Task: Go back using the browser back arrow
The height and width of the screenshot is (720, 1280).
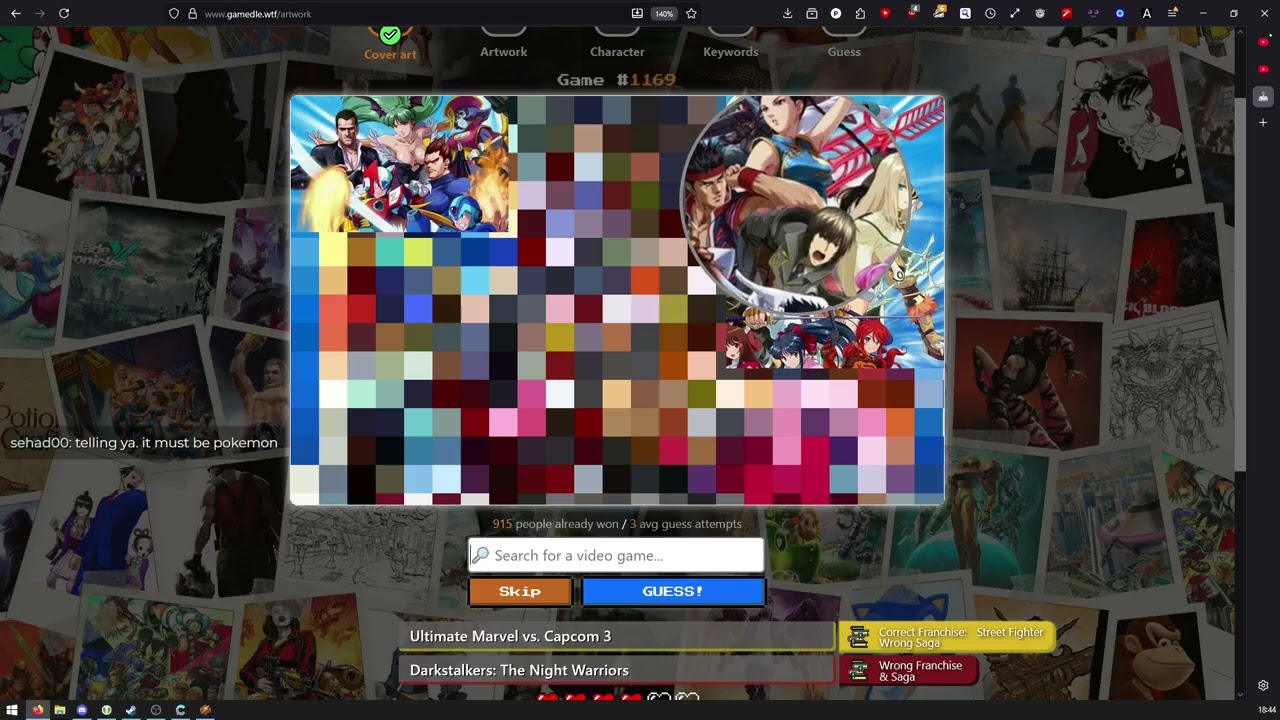Action: pyautogui.click(x=15, y=14)
